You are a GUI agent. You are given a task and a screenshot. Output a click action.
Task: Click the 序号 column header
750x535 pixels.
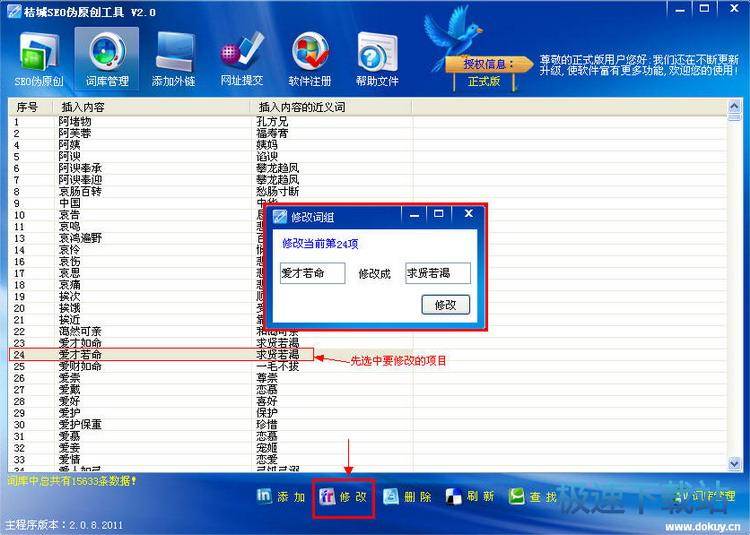pyautogui.click(x=30, y=107)
